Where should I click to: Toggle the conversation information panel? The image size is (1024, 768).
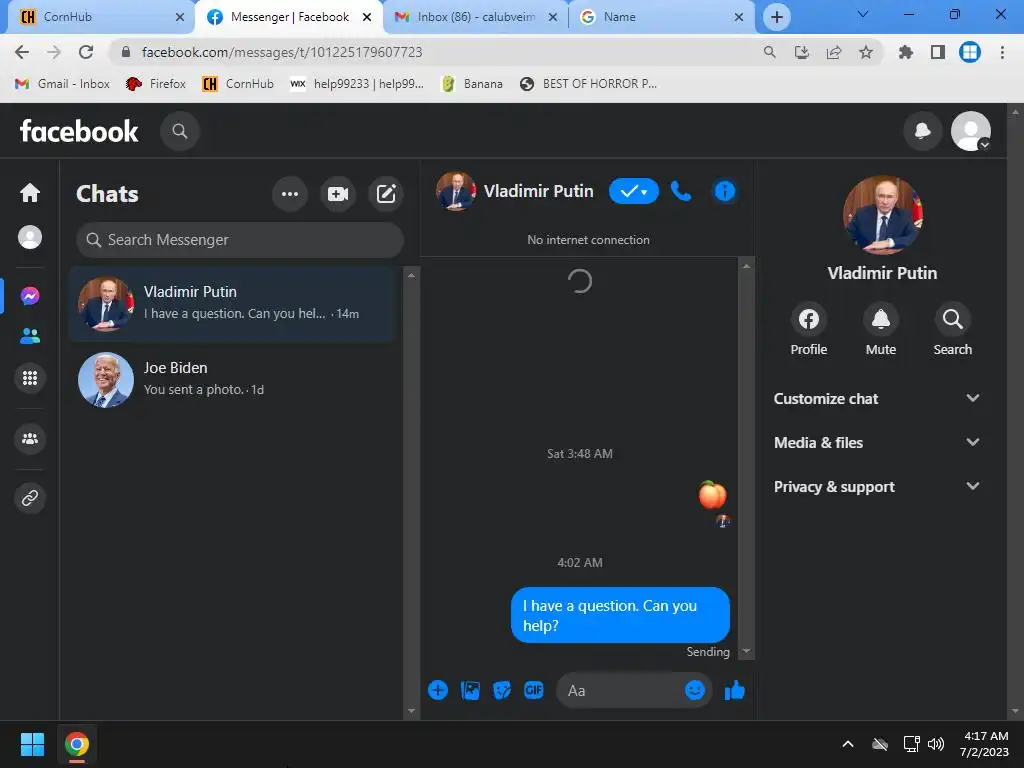725,191
